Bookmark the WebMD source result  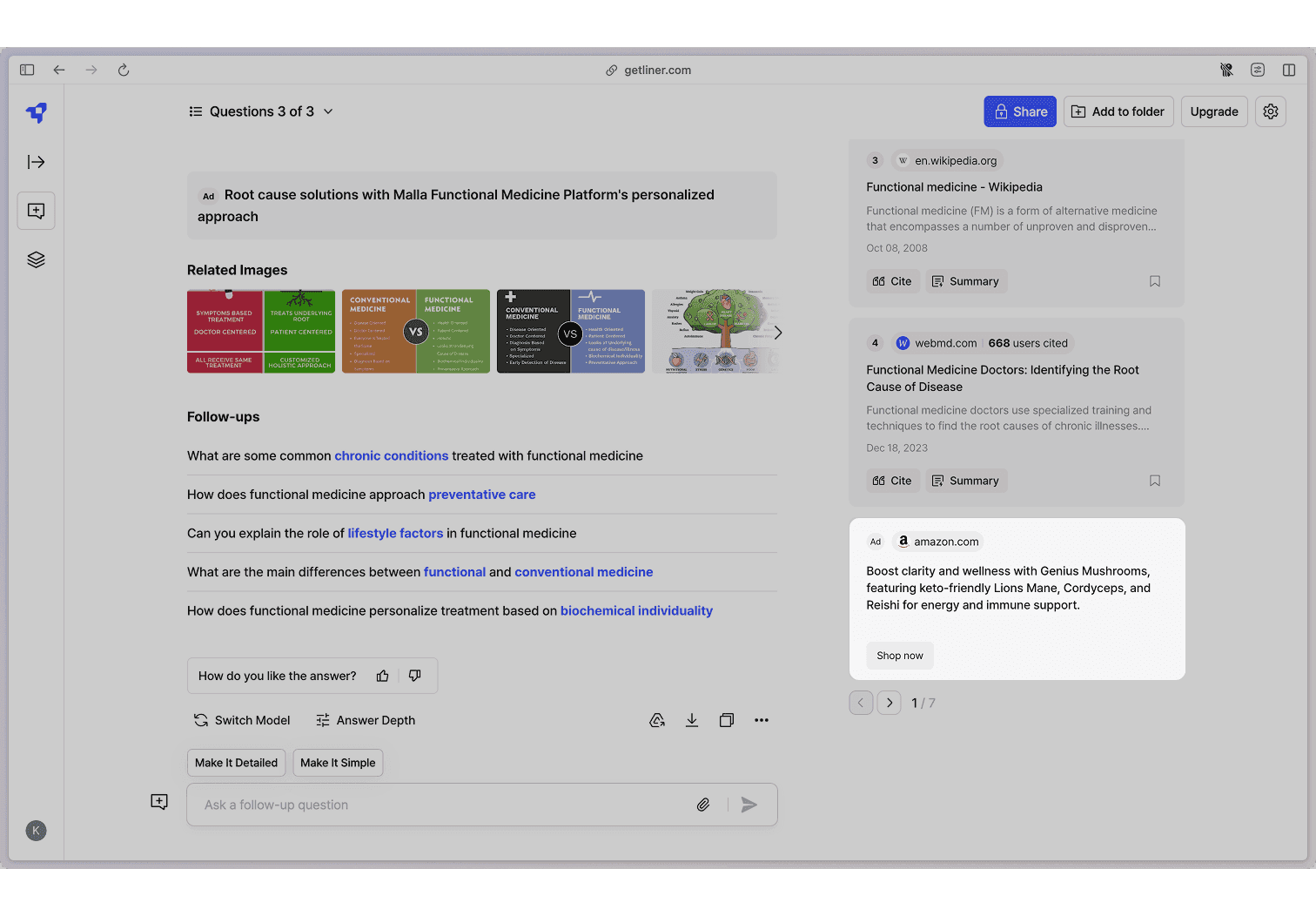(1155, 481)
